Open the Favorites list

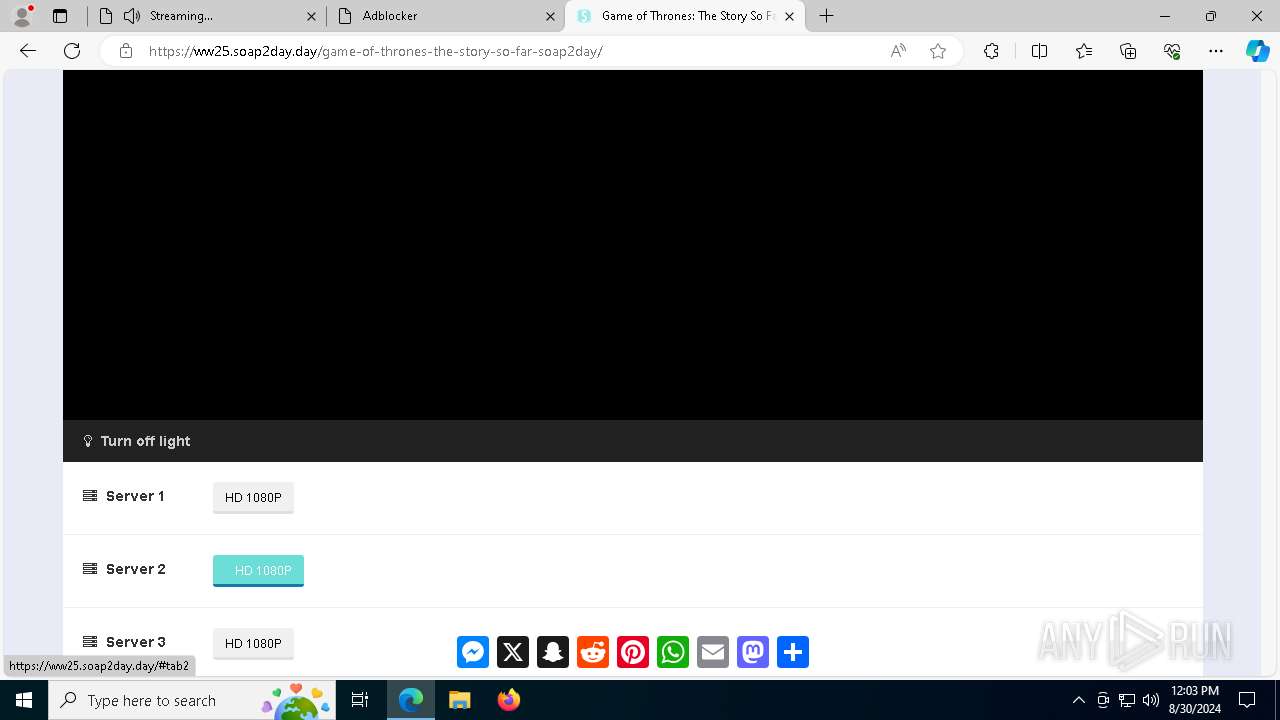[x=1084, y=51]
